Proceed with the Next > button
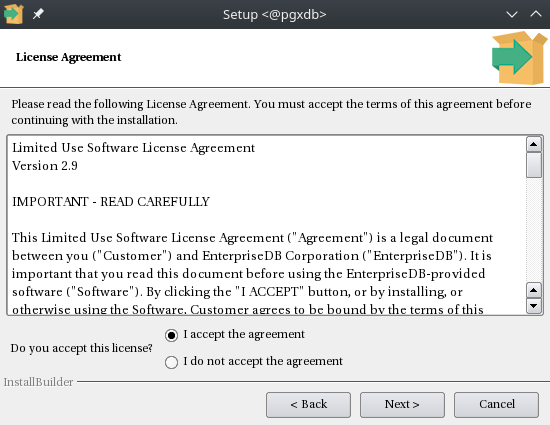Screen dimensions: 550x425 tap(402, 405)
